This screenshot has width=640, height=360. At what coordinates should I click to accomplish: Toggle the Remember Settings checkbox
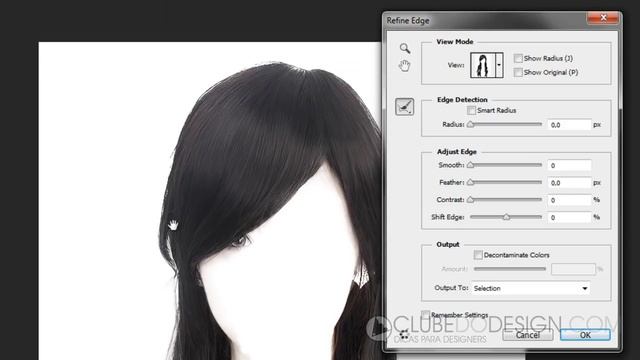[426, 315]
